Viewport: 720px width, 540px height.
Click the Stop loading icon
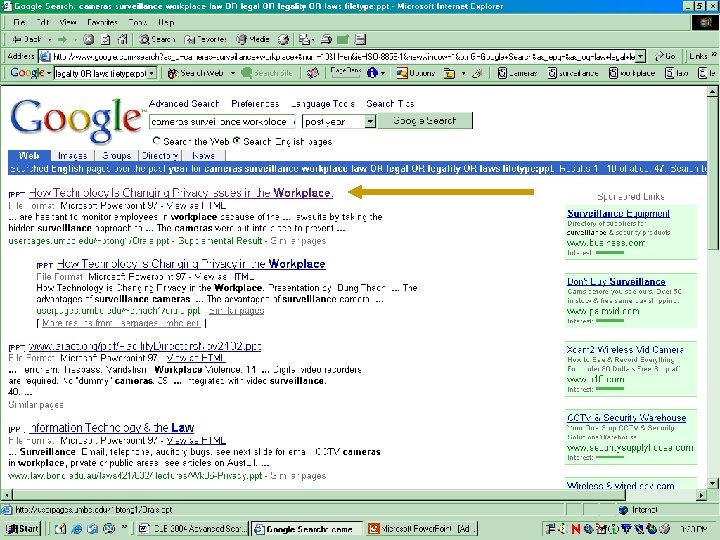tap(88, 39)
